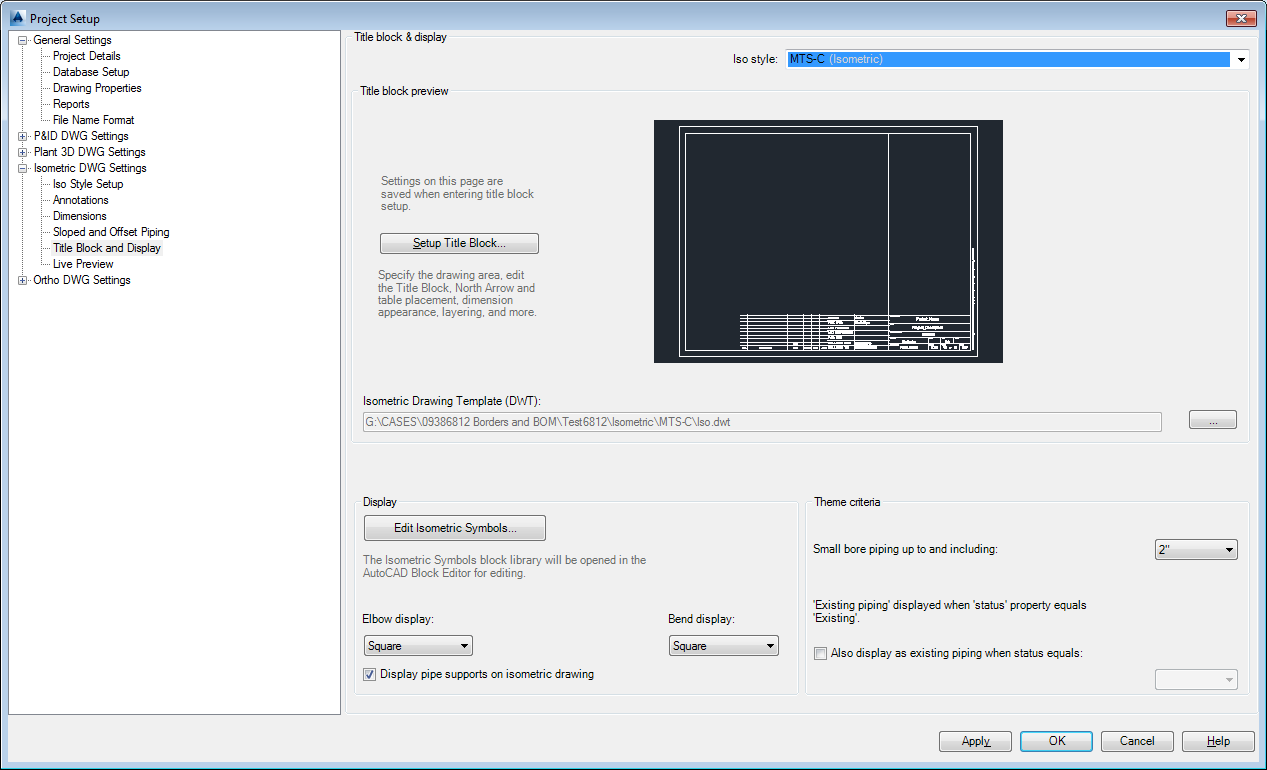This screenshot has width=1267, height=770.
Task: Select the Sloped and Offset Piping item
Action: [109, 231]
